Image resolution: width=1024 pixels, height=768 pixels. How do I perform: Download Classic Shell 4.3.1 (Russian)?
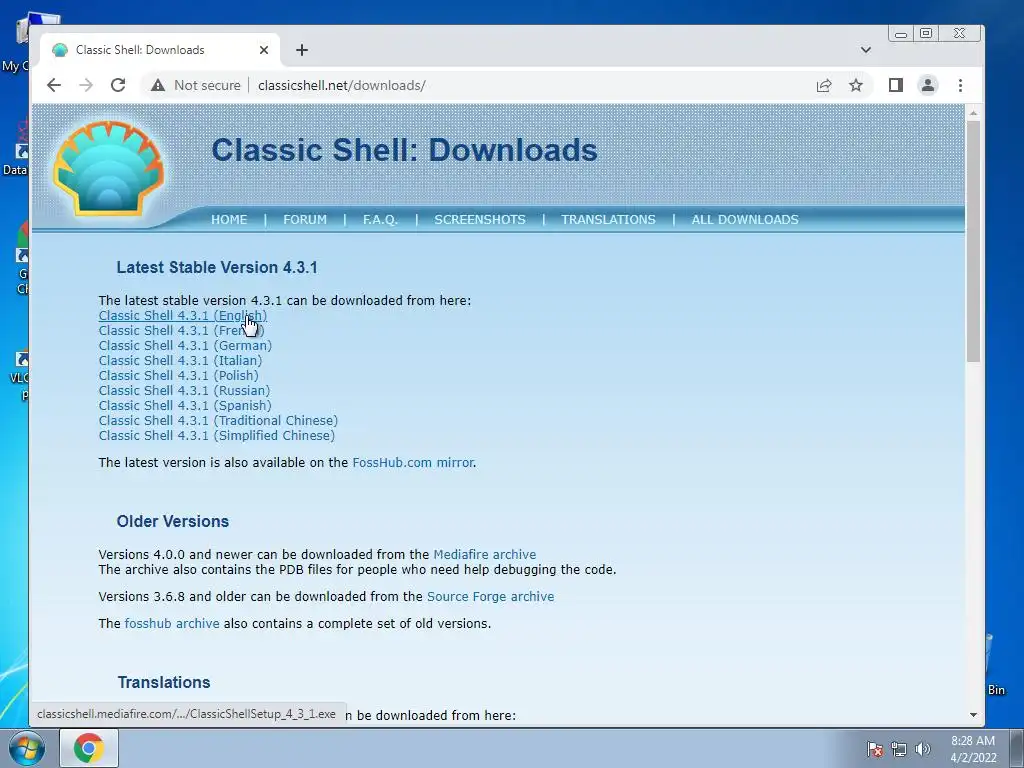coord(184,391)
